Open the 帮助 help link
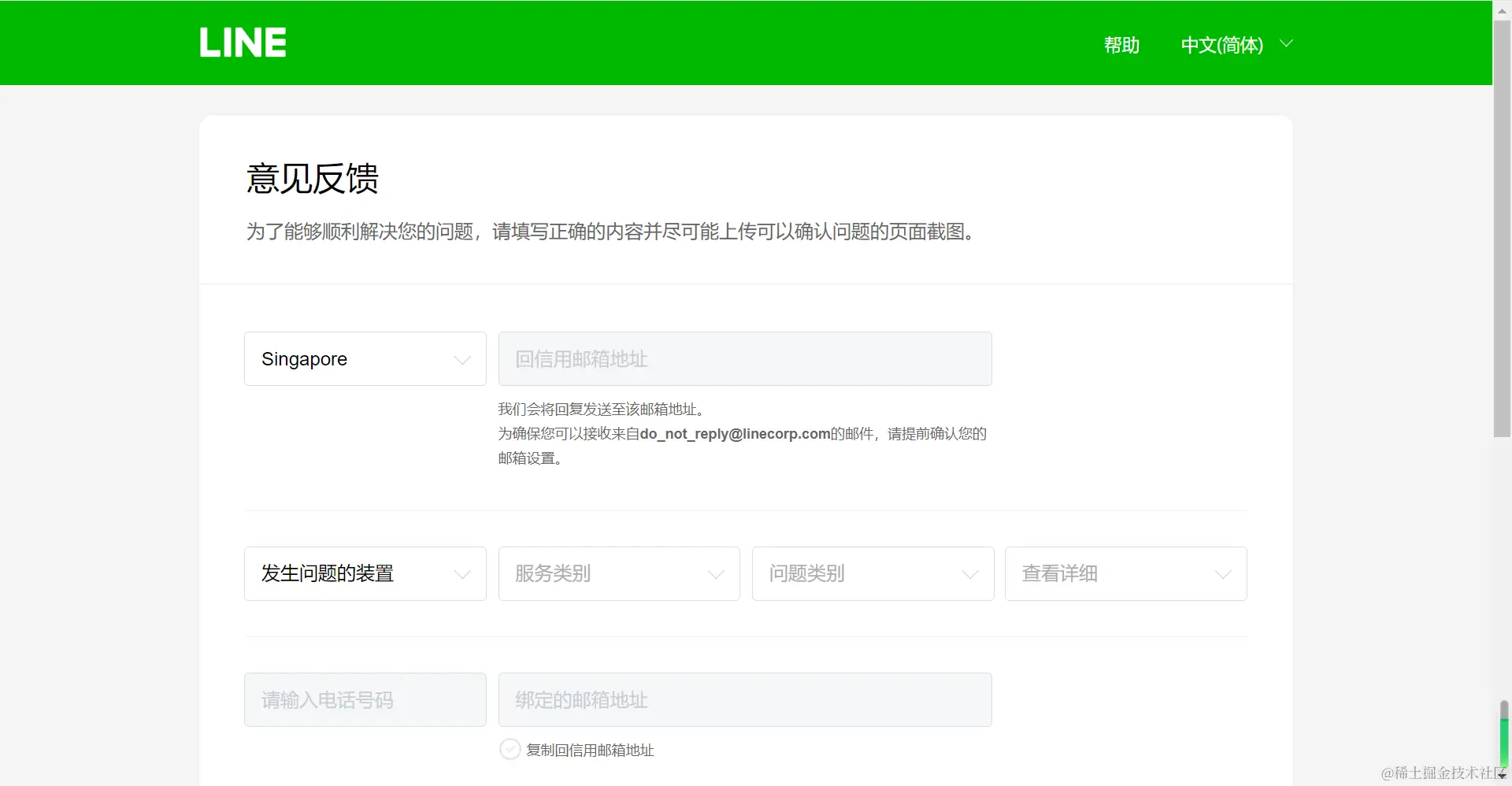The image size is (1512, 786). (1121, 45)
